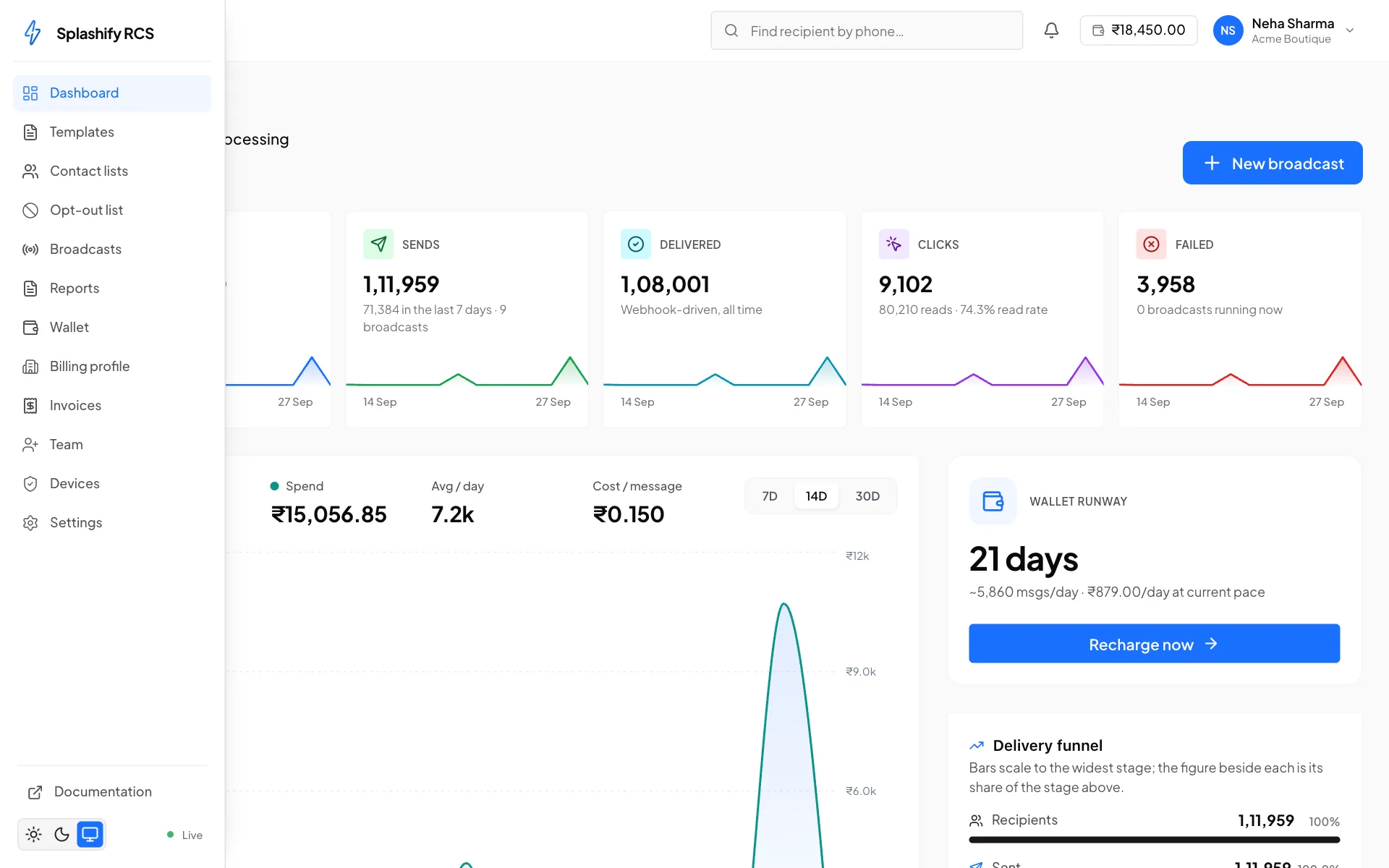Select system theme monitor icon

pyautogui.click(x=90, y=835)
